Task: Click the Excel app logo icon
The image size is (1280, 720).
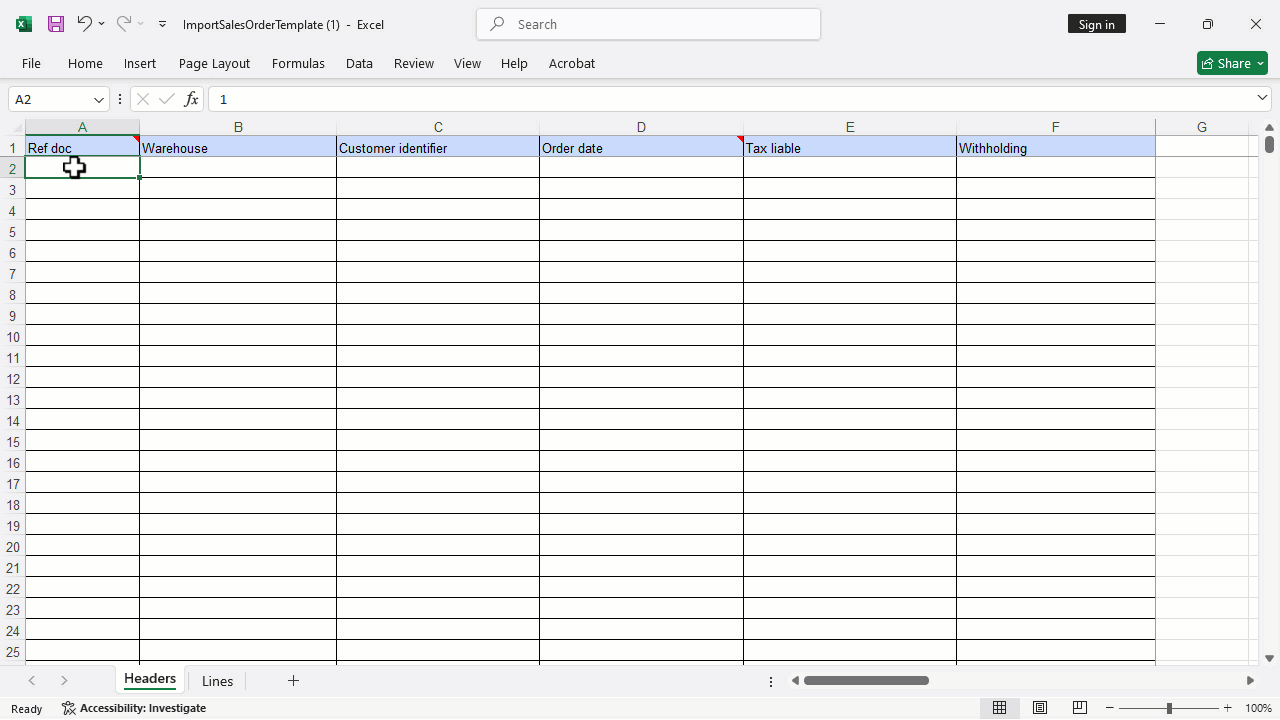Action: [24, 24]
